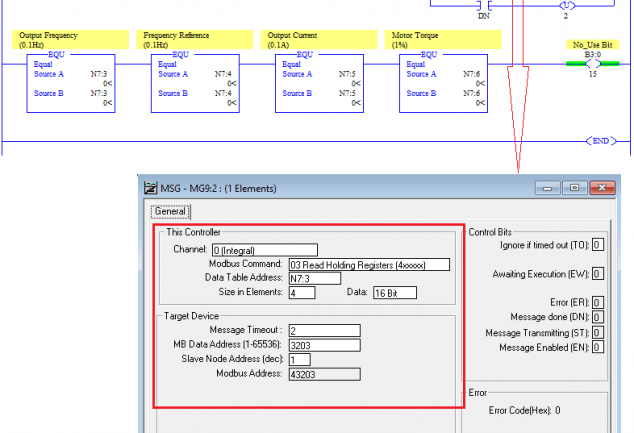
Task: Toggle the Message Enabled (EN) bit
Action: pos(598,347)
